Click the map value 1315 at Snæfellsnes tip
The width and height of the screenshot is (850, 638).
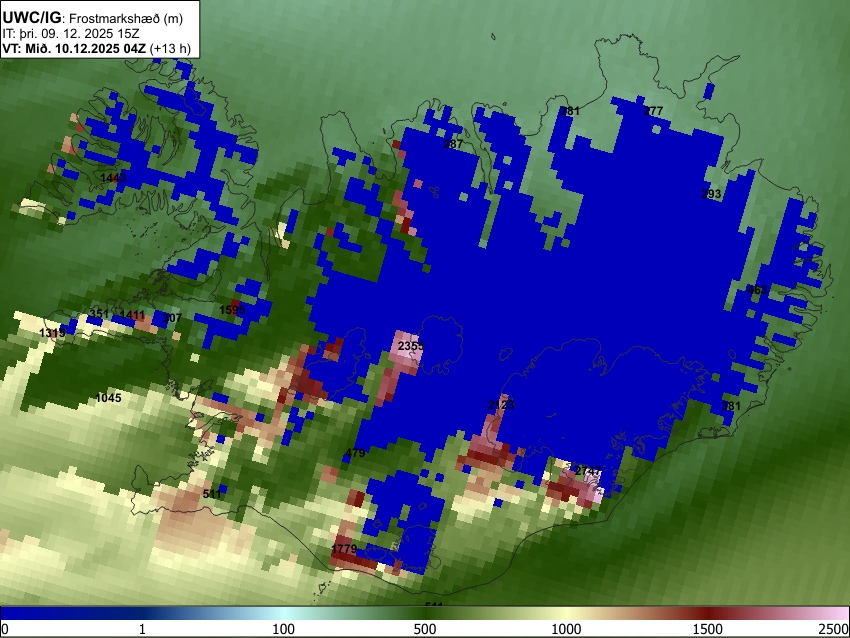[53, 332]
